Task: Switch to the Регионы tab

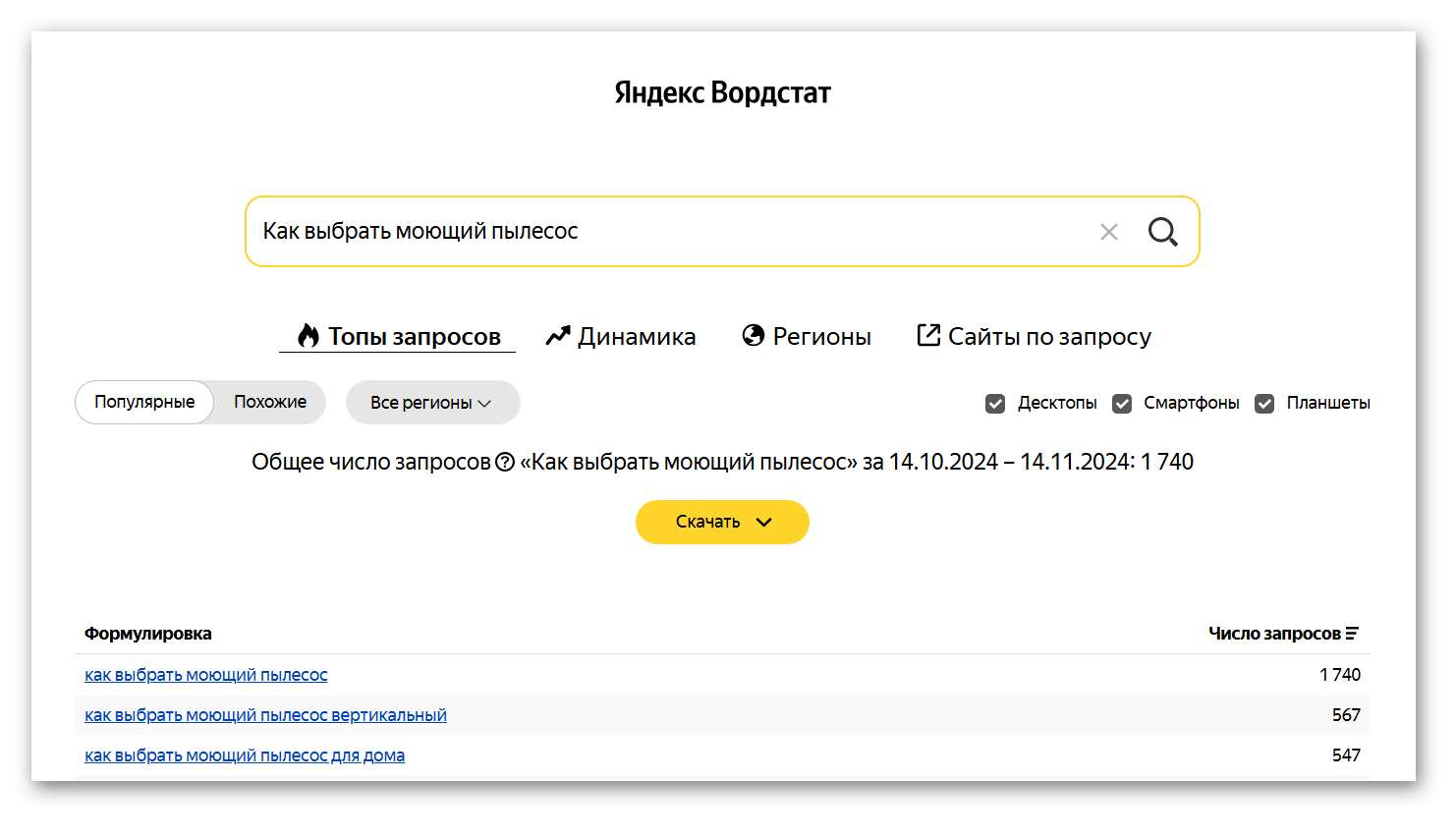Action: click(821, 336)
